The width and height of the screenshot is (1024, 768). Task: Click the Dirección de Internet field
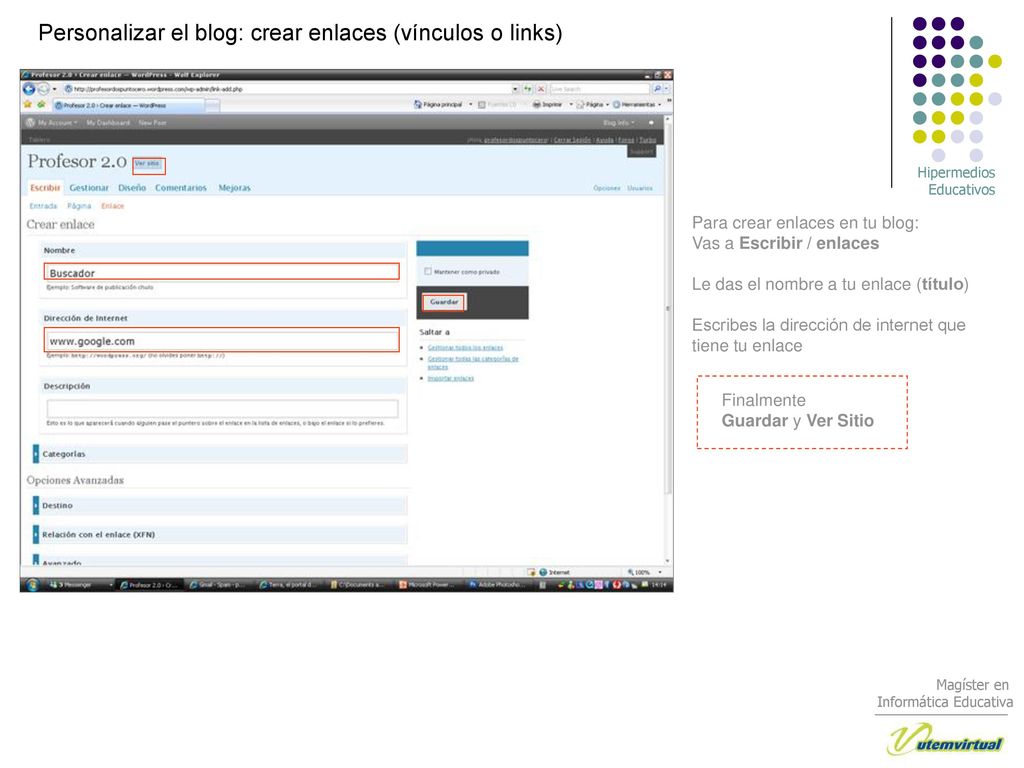pos(221,340)
